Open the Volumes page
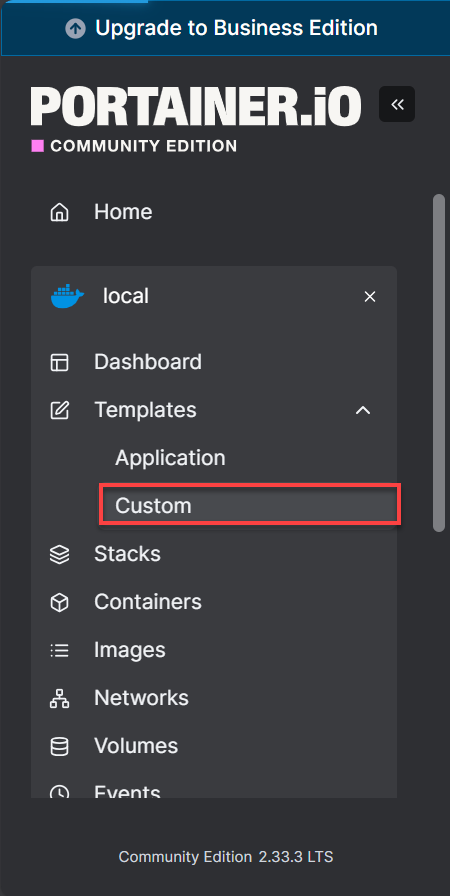The height and width of the screenshot is (896, 450). pos(136,746)
